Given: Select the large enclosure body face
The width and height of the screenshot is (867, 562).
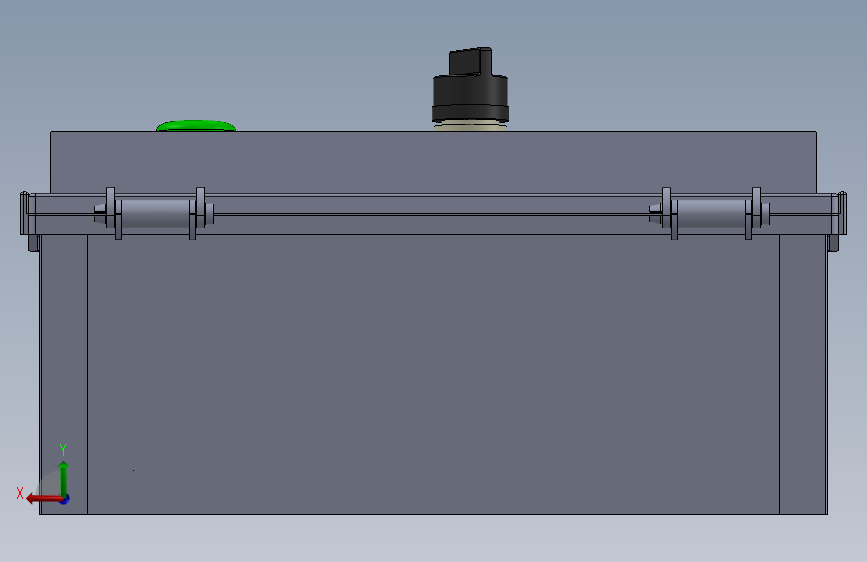Looking at the screenshot, I should (434, 374).
